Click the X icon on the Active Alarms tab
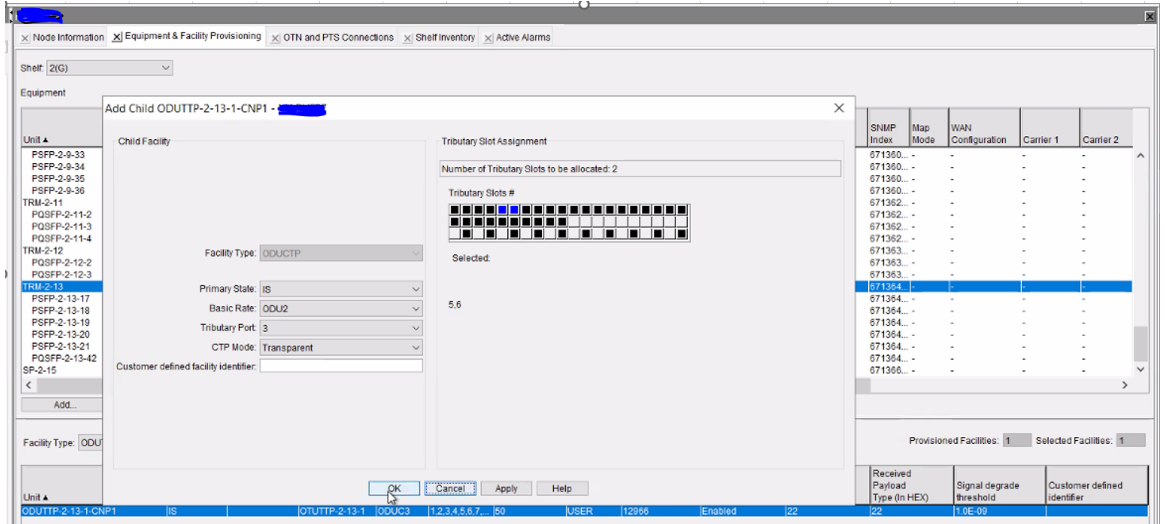Image resolution: width=1165 pixels, height=524 pixels. point(489,38)
